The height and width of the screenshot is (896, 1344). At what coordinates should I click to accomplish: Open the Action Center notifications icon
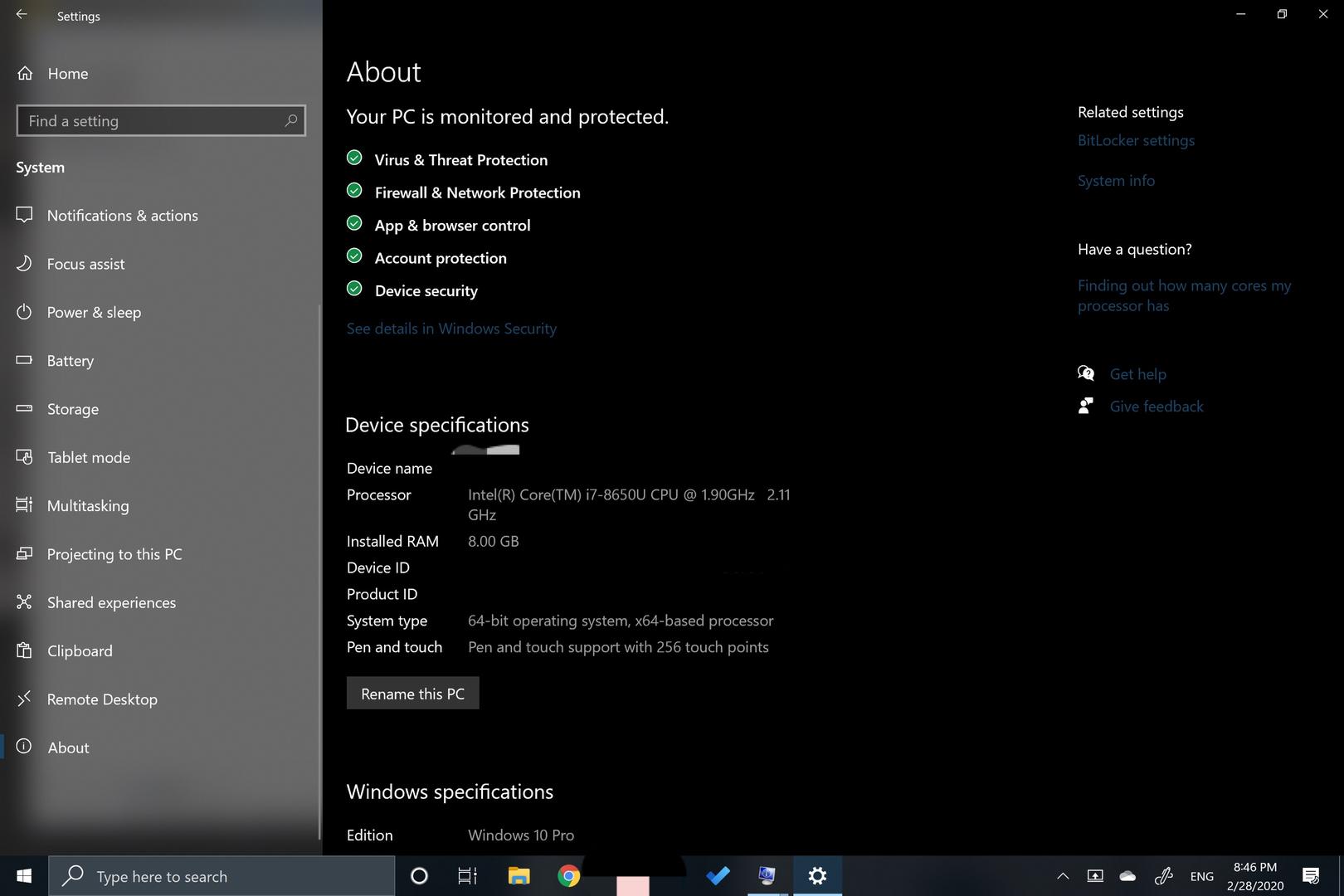1312,876
